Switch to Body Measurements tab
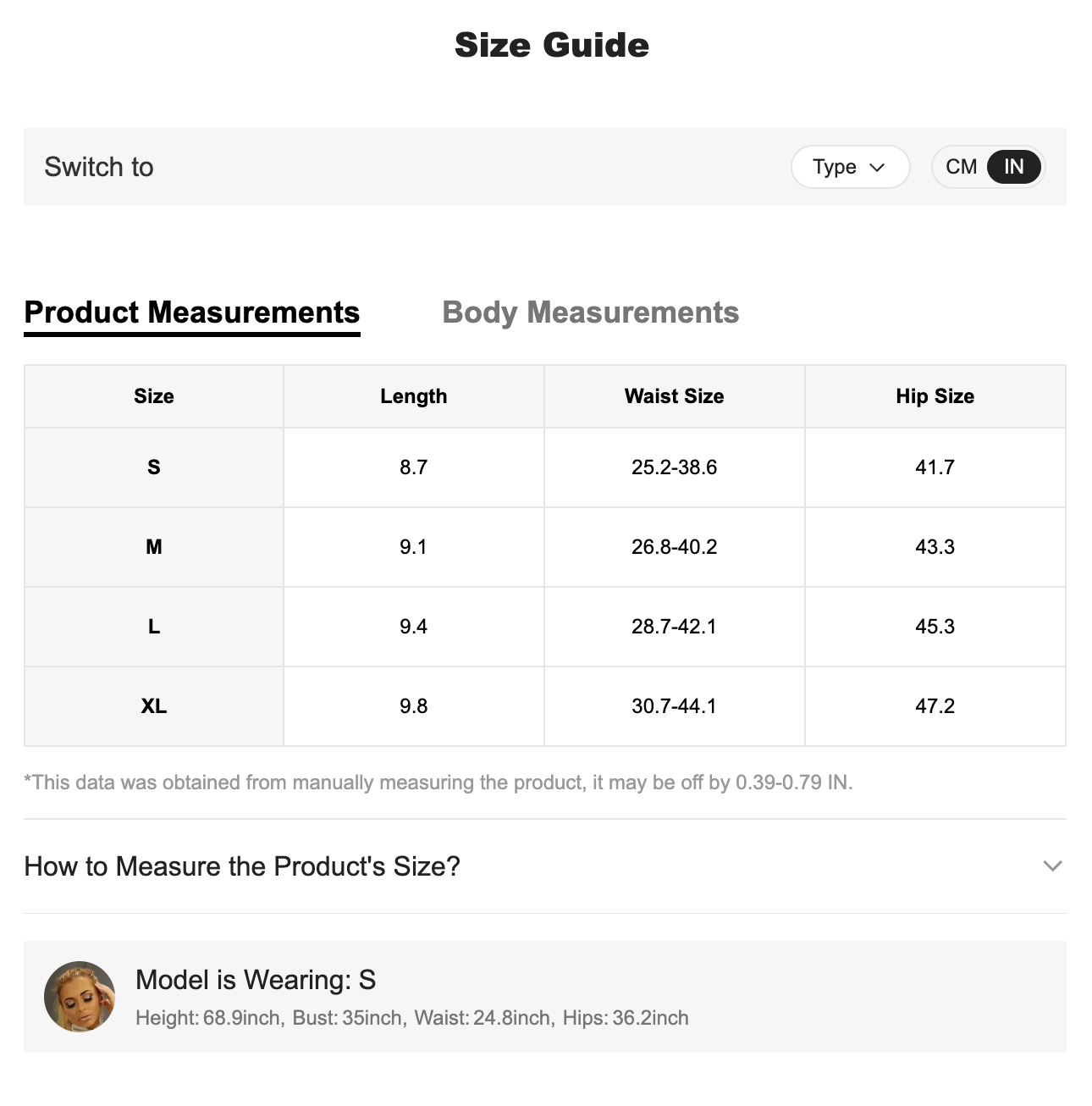 [590, 312]
